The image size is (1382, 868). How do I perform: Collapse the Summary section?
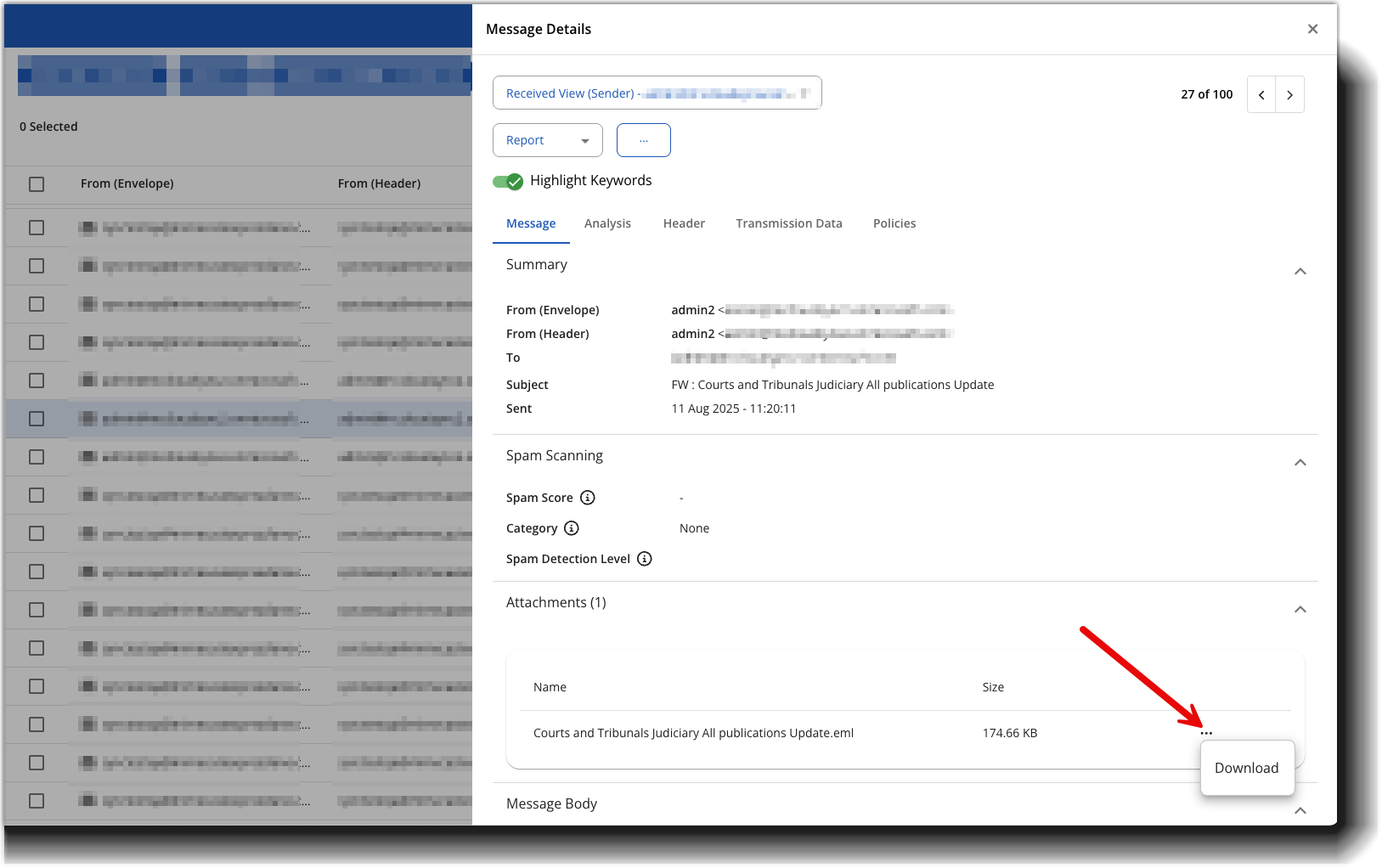point(1300,272)
